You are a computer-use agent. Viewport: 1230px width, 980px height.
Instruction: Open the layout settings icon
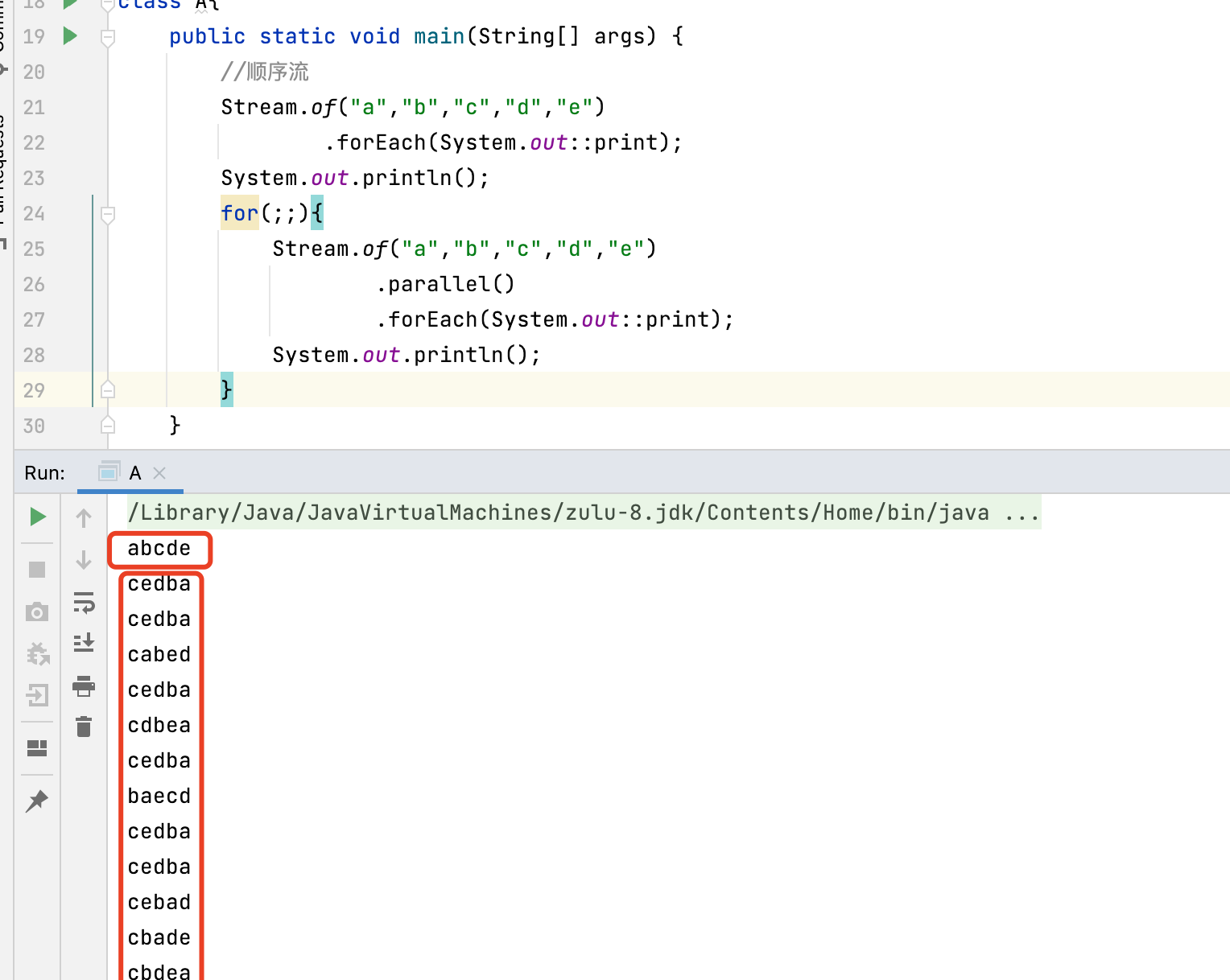coord(37,748)
